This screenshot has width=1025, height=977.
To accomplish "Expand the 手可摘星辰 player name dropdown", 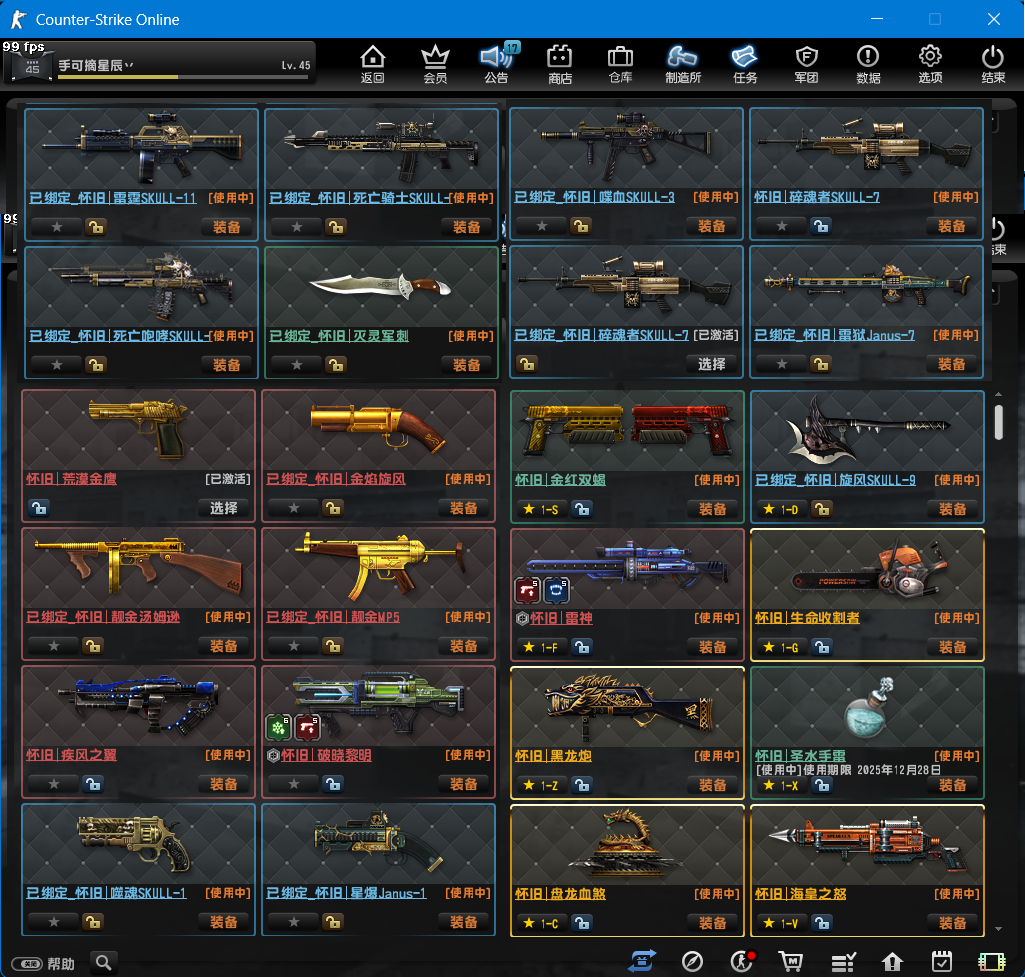I will 129,65.
